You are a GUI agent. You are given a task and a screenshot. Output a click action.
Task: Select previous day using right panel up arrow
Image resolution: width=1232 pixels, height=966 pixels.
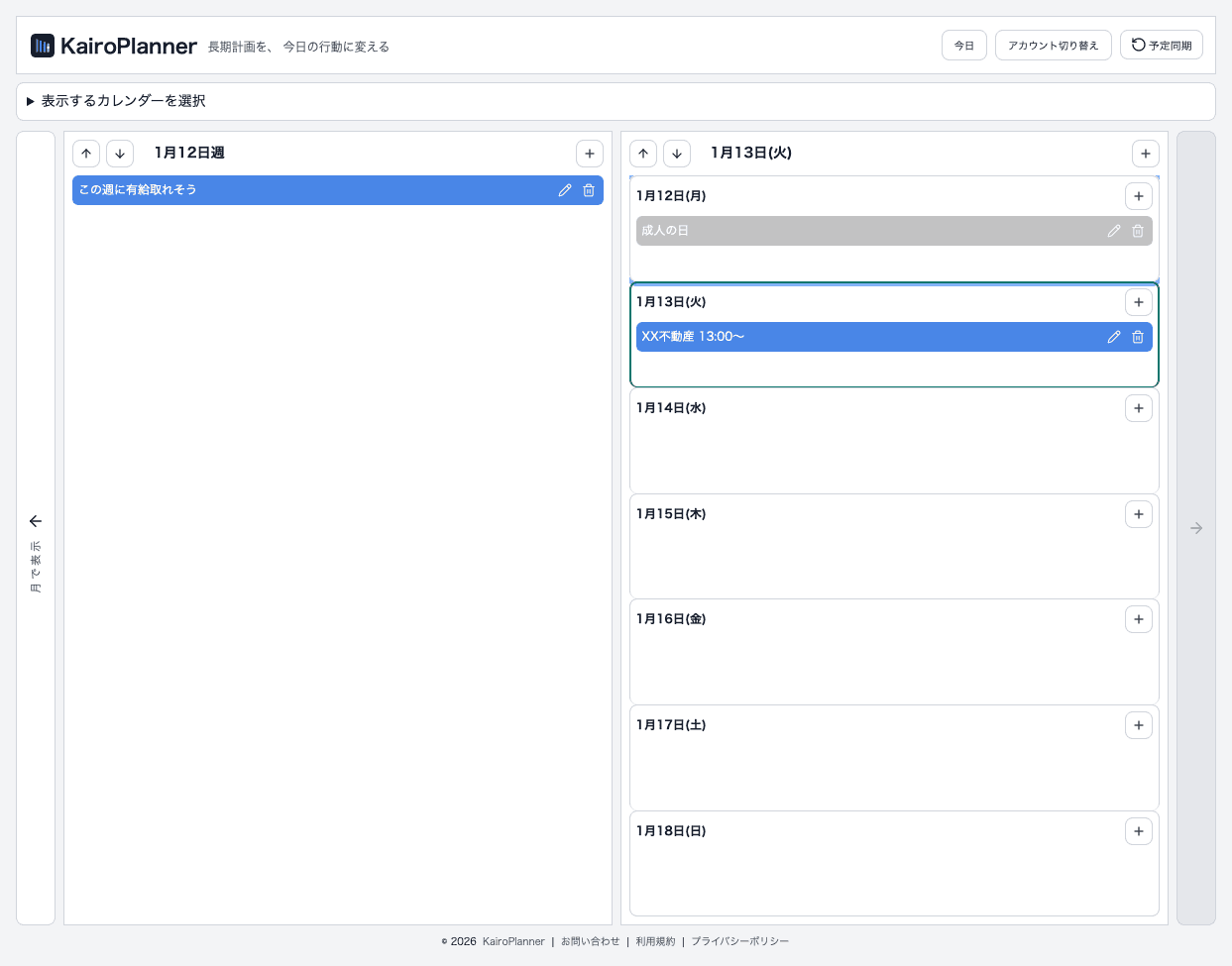tap(642, 153)
